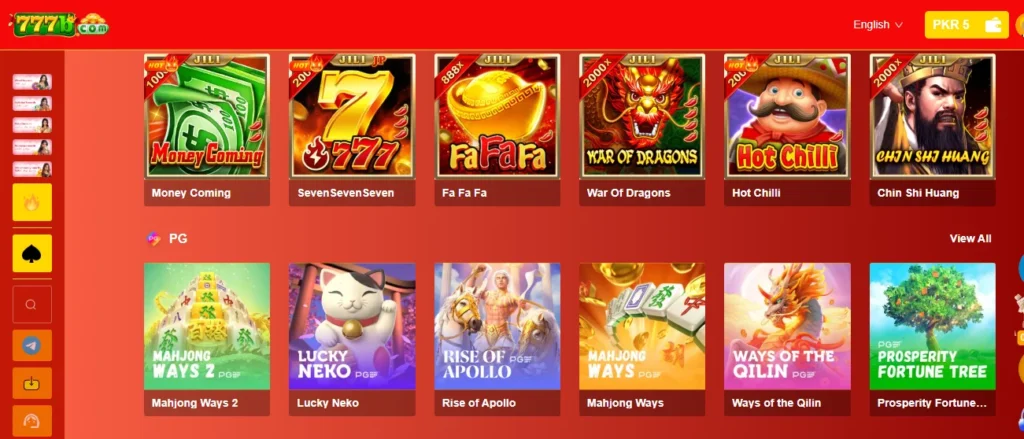The width and height of the screenshot is (1024, 439).
Task: Launch the Money Coming game
Action: [207, 129]
